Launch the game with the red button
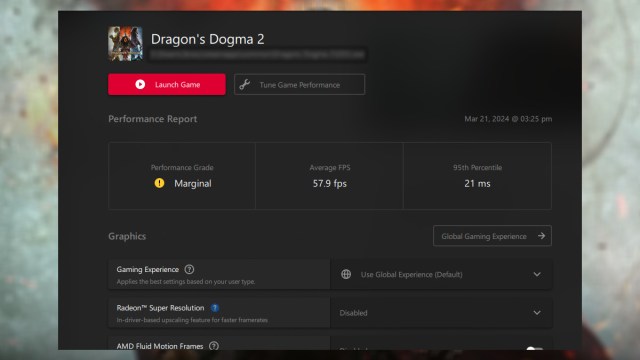The image size is (640, 360). coord(167,84)
